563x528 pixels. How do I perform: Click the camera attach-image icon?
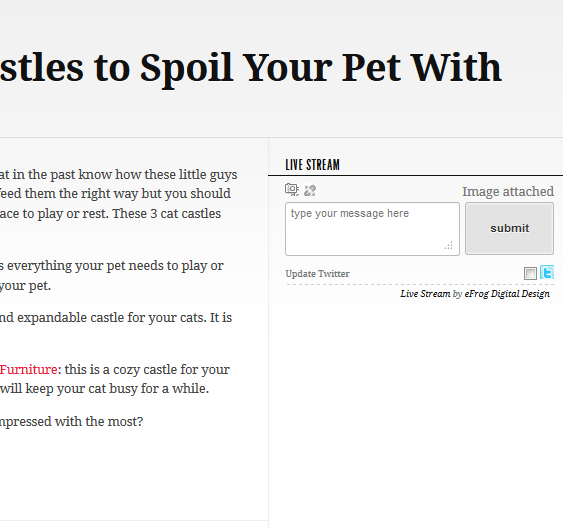292,190
